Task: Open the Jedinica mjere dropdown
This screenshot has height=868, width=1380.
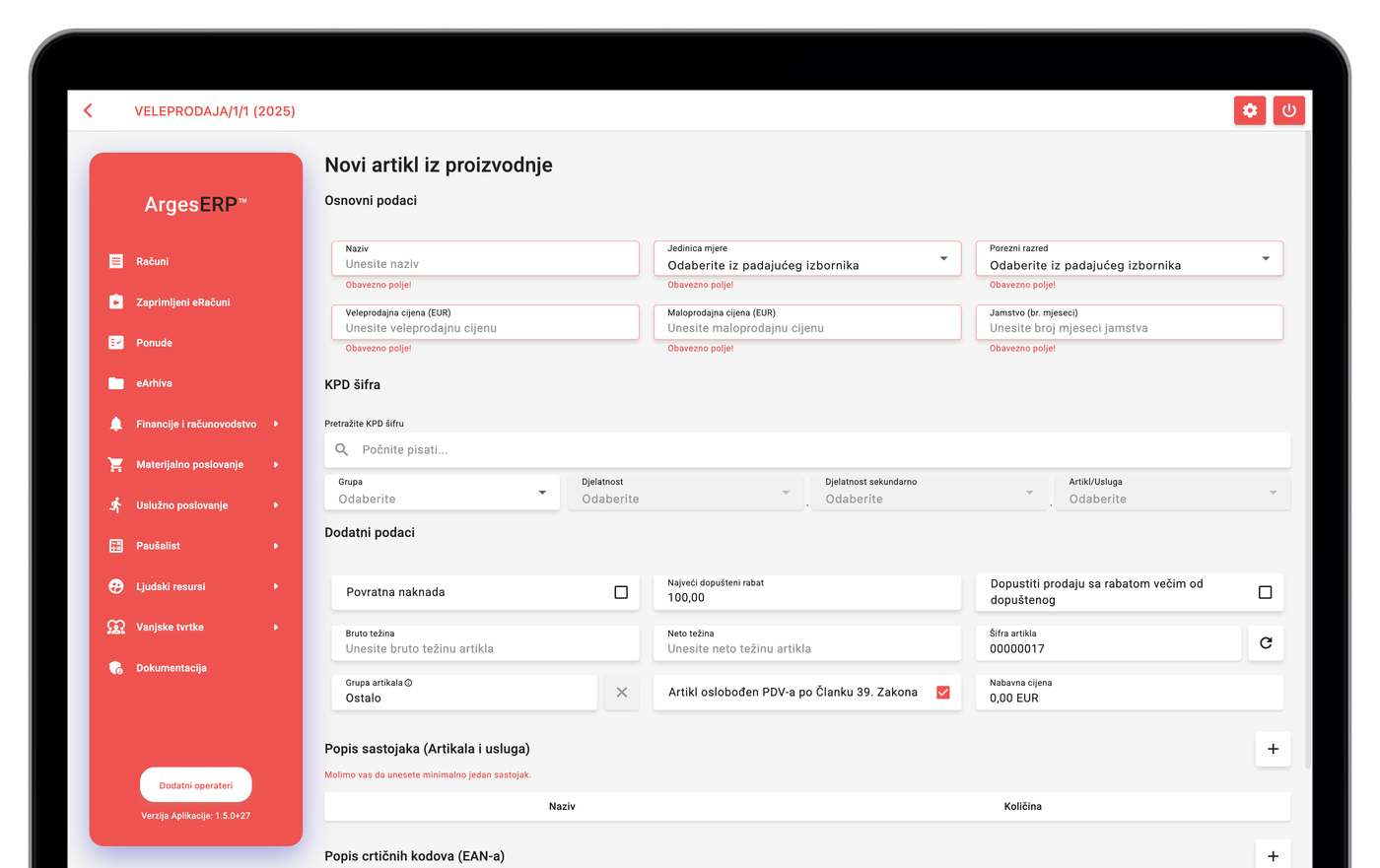Action: 807,259
